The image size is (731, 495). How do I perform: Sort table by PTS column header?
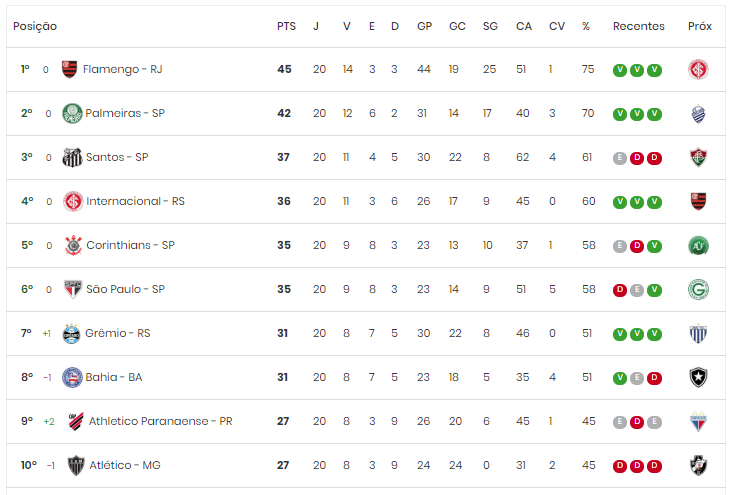(x=286, y=26)
